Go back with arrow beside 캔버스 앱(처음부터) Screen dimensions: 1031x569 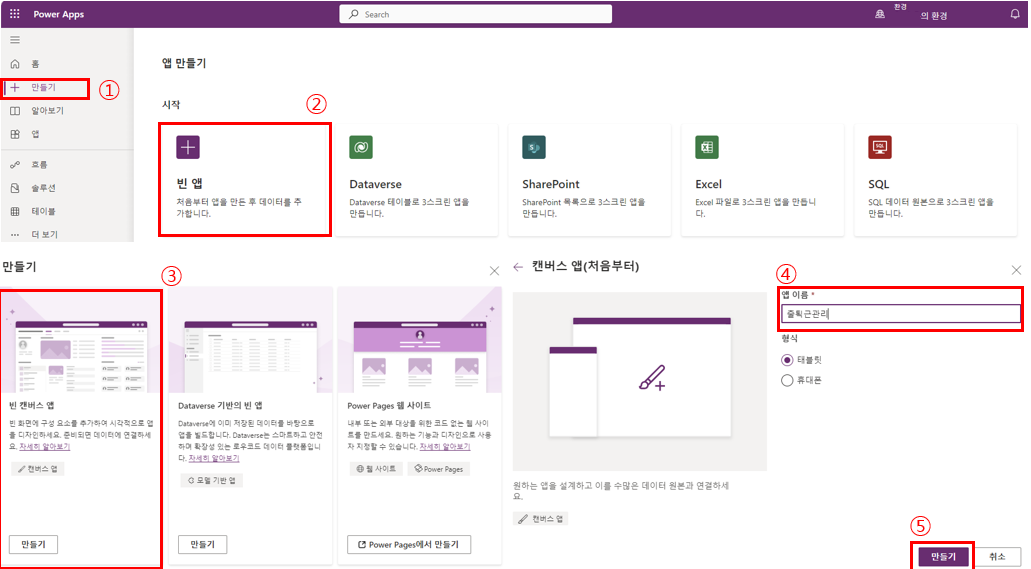(x=518, y=267)
